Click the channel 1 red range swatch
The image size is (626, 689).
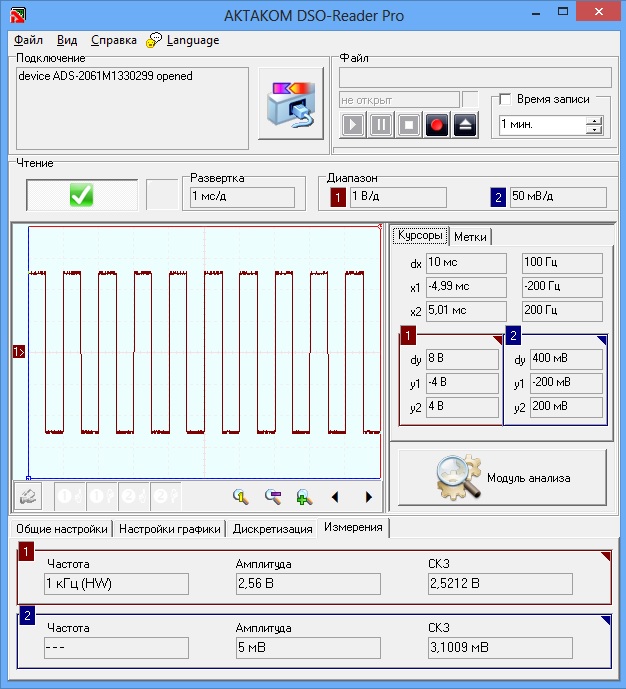(x=338, y=197)
